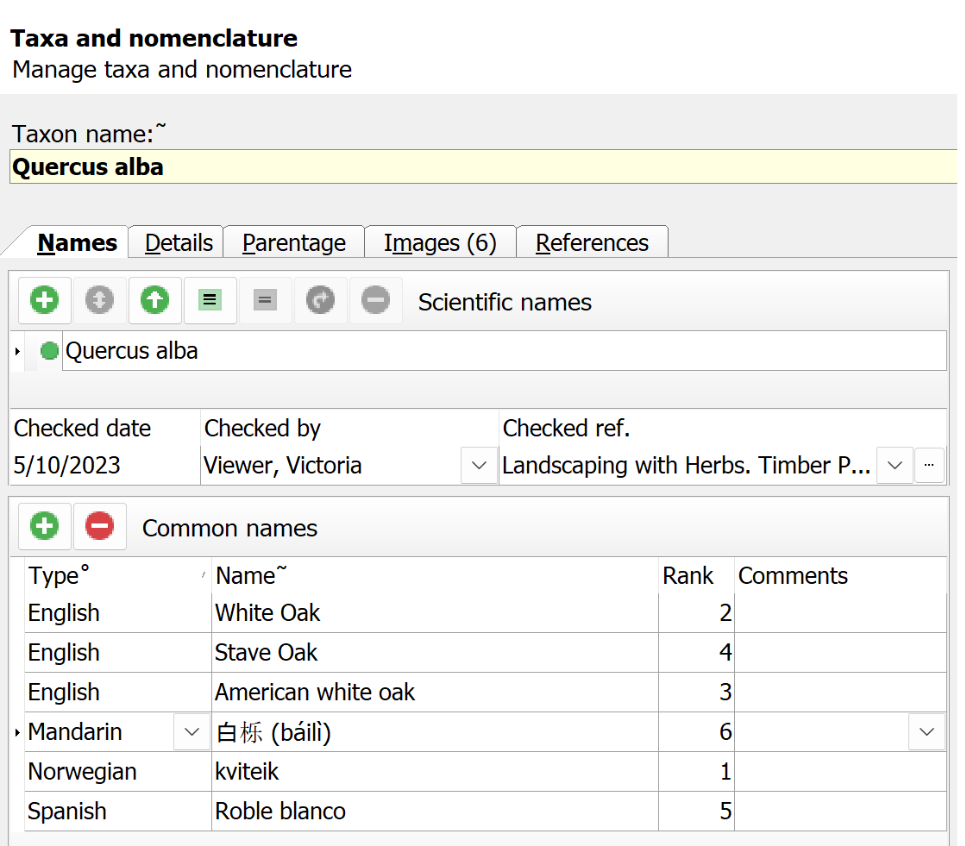This screenshot has height=846, width=965.
Task: Click the Checked date value 5/10/2023
Action: [x=67, y=465]
